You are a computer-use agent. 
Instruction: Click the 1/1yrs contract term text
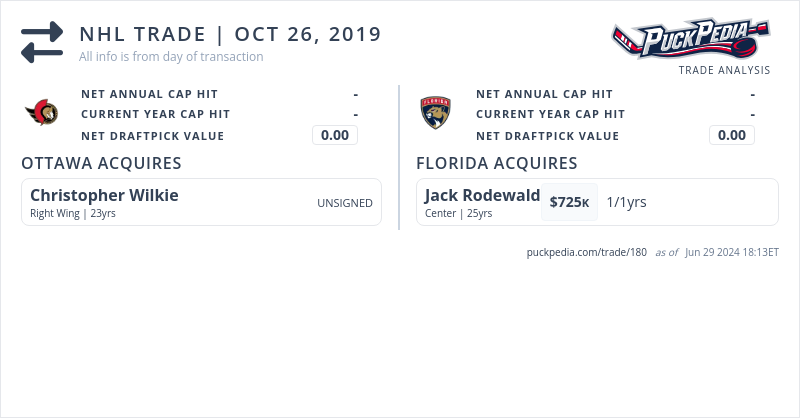(626, 202)
